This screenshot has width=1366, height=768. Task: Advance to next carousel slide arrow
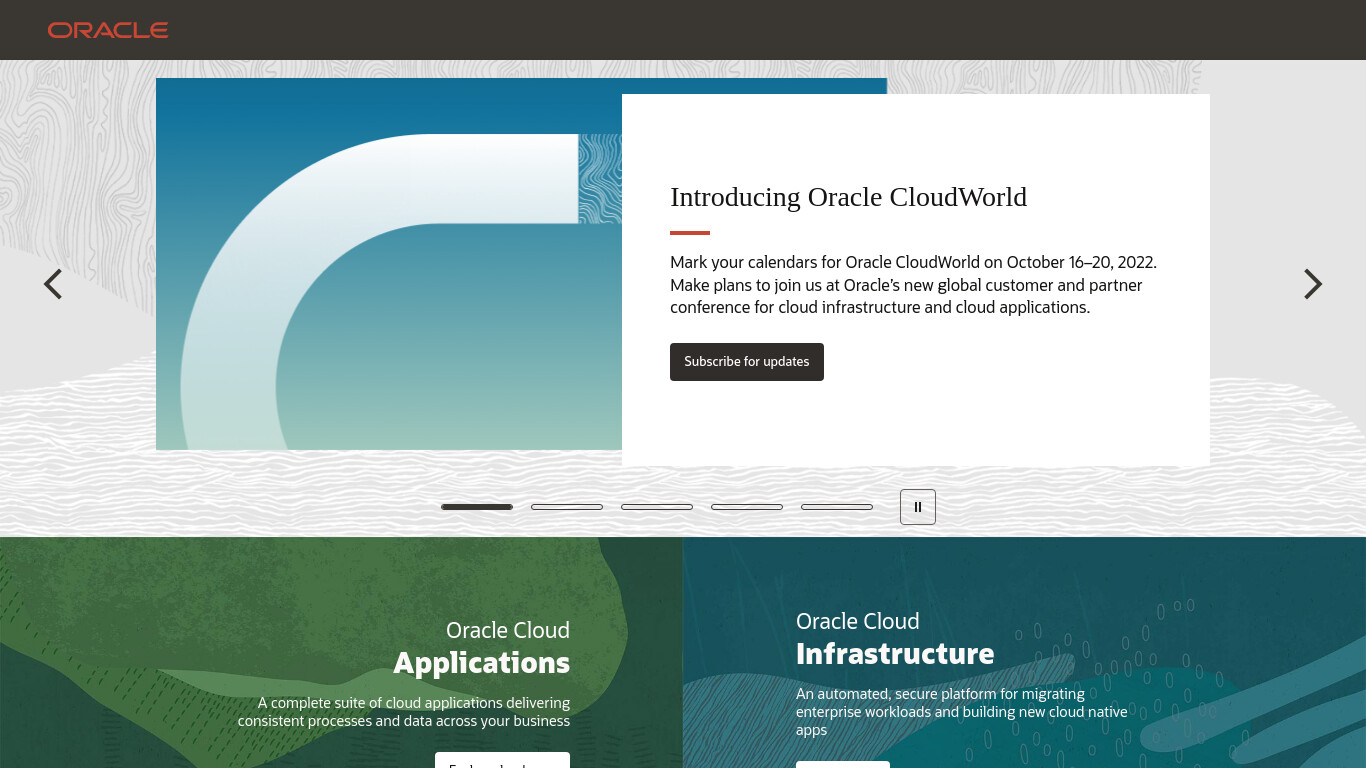point(1313,284)
